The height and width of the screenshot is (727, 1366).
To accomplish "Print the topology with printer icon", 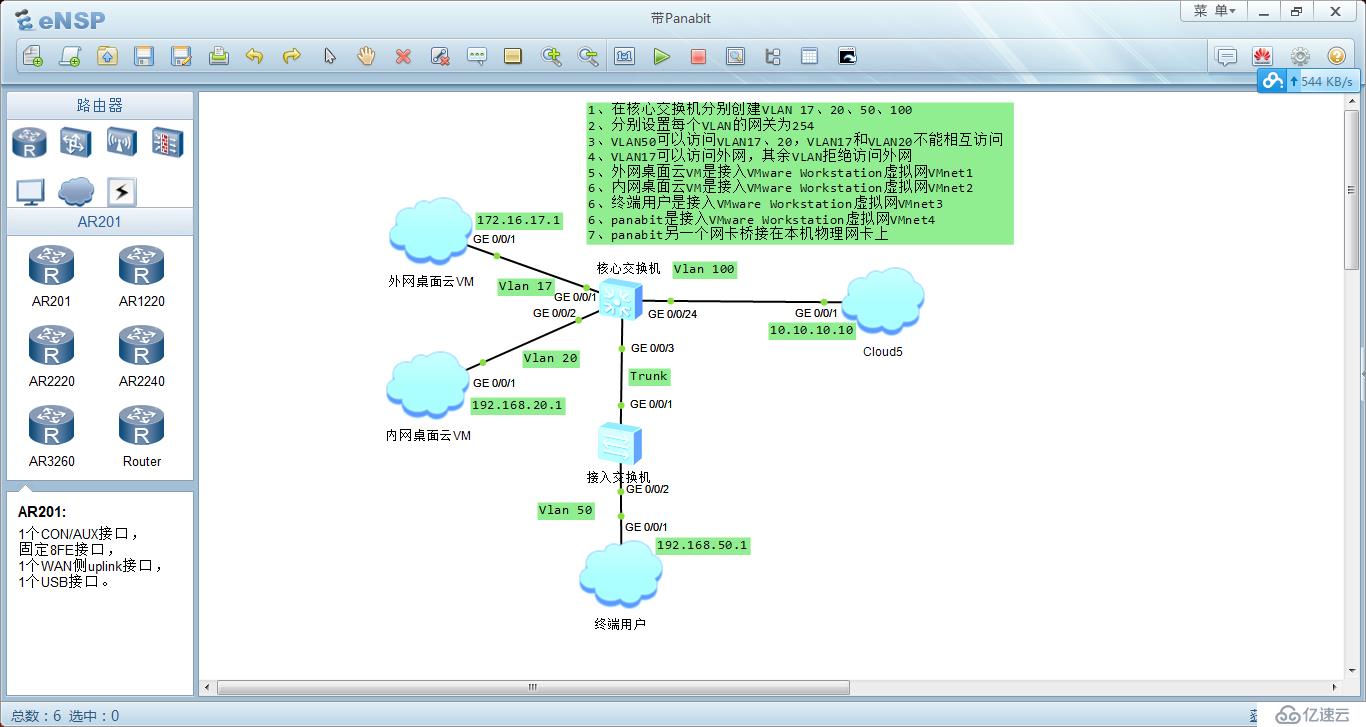I will [218, 56].
